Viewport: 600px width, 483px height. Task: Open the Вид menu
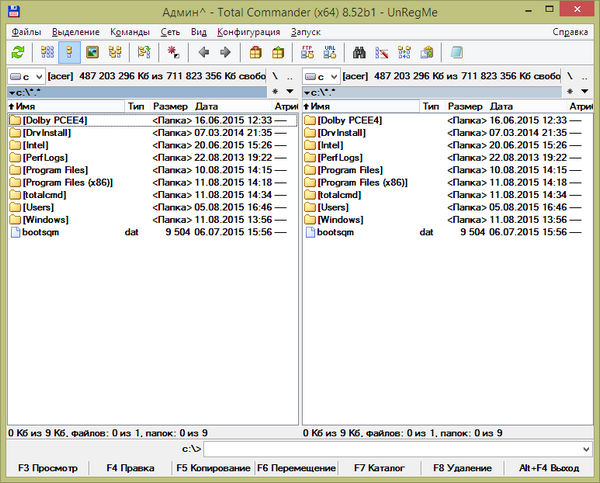pos(199,32)
